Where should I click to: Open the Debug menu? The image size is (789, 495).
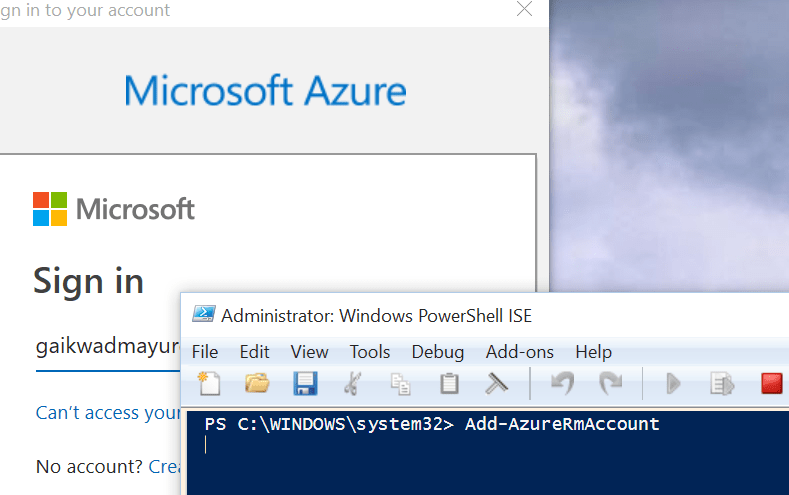pyautogui.click(x=438, y=352)
